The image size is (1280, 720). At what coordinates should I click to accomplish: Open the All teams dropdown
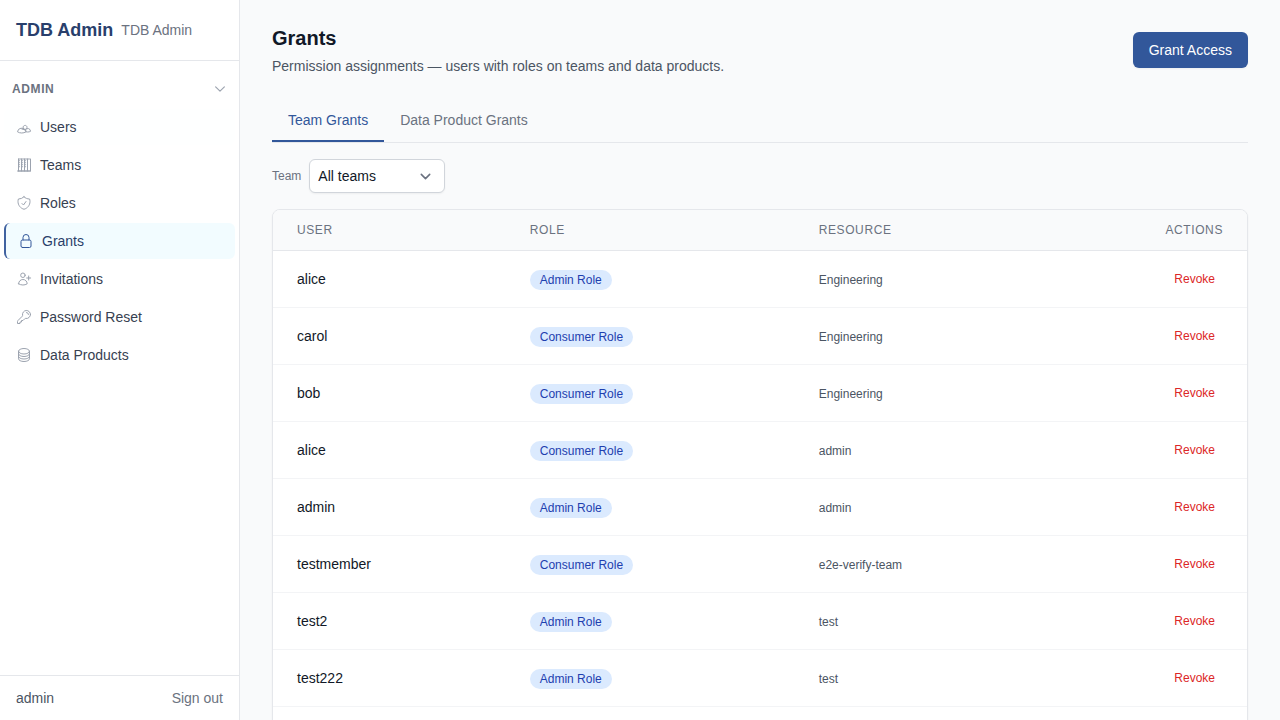coord(377,176)
